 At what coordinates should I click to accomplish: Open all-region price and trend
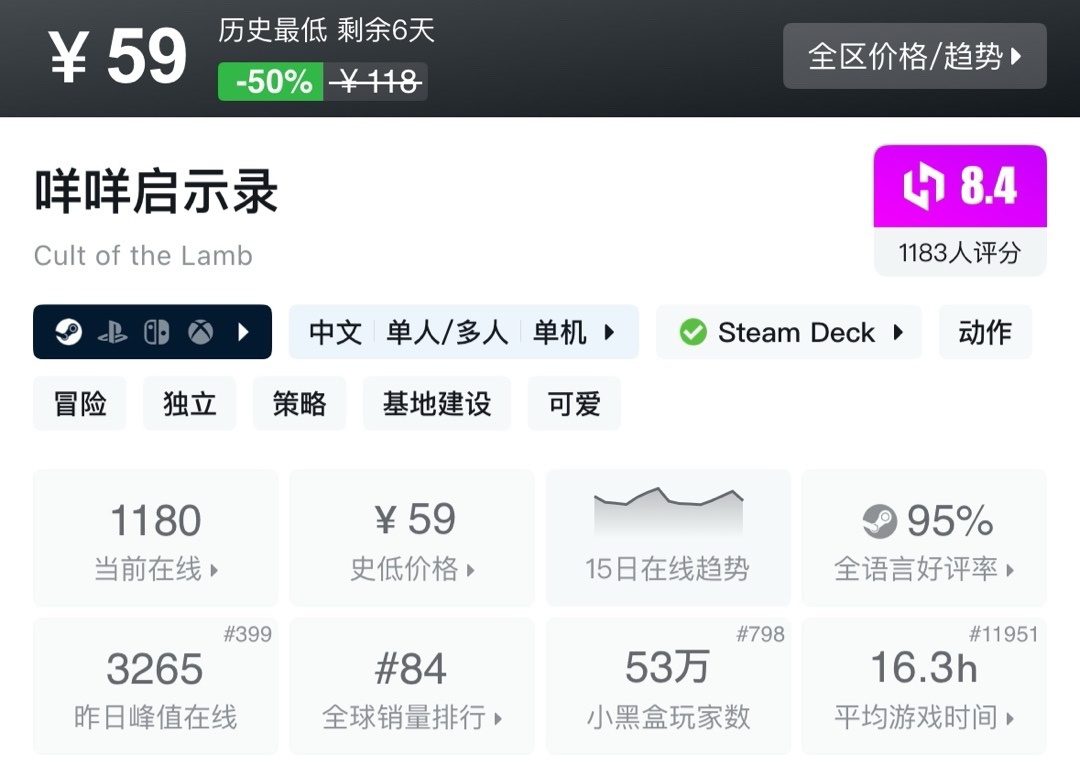914,56
